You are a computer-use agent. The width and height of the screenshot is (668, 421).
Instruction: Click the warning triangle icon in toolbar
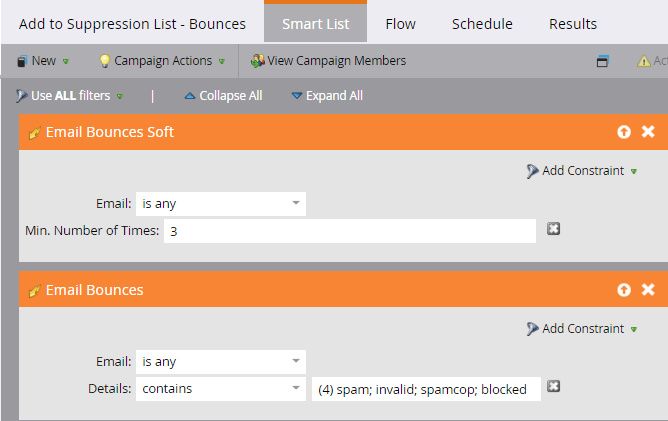(x=645, y=61)
